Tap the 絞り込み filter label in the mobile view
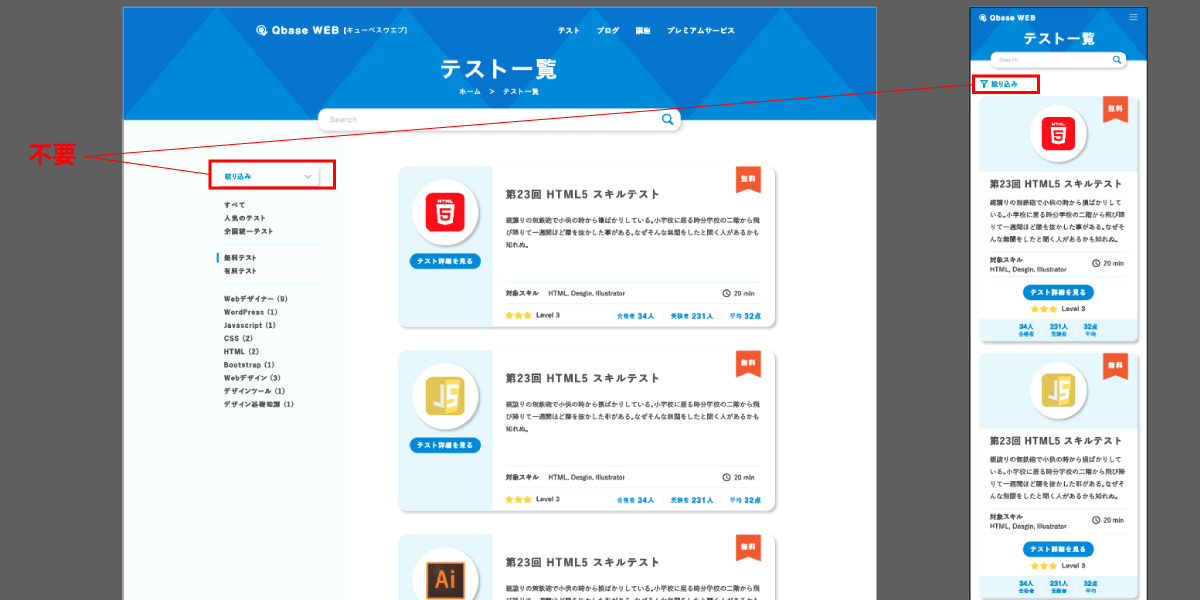 [1004, 84]
